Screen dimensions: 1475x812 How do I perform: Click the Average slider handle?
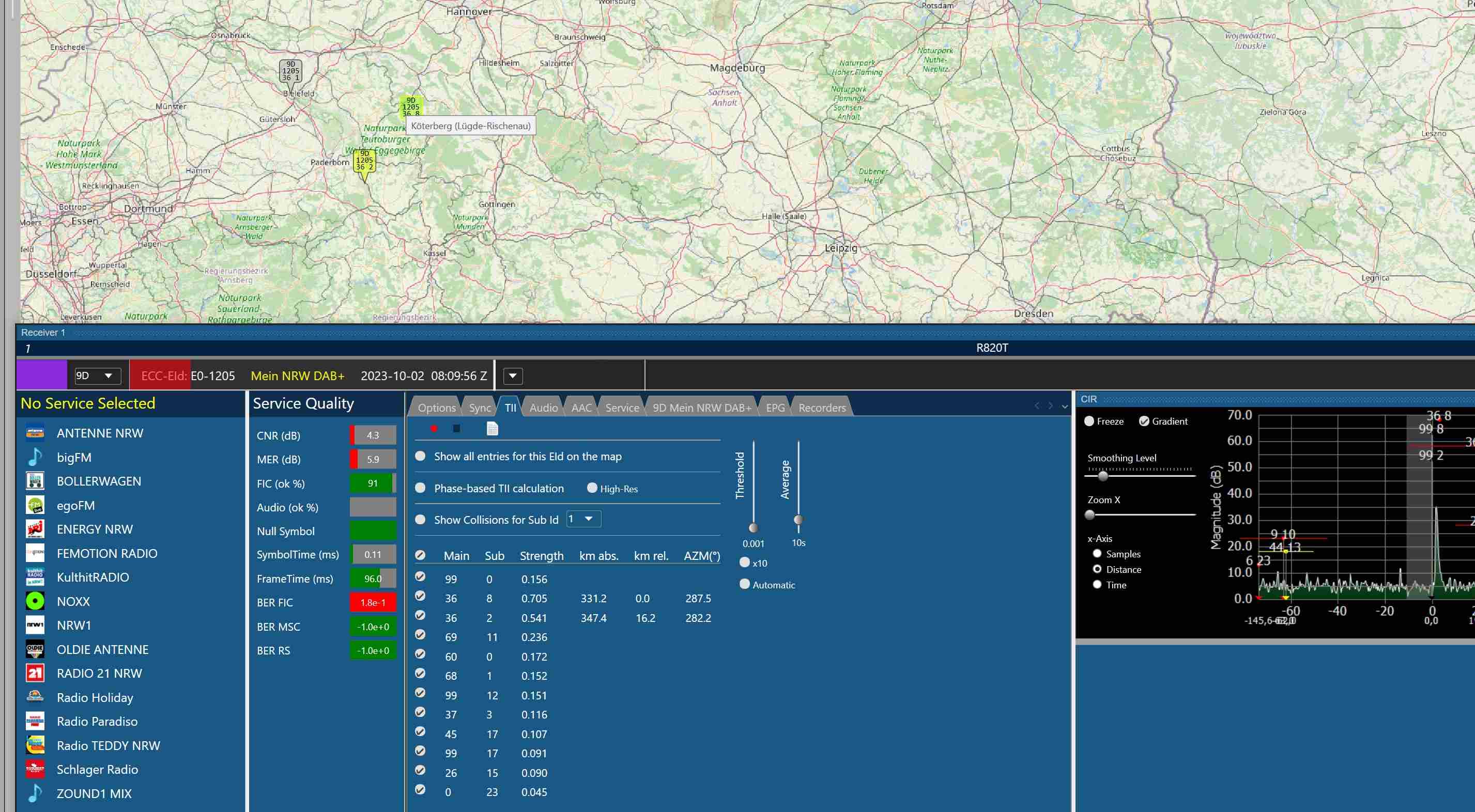coord(798,520)
